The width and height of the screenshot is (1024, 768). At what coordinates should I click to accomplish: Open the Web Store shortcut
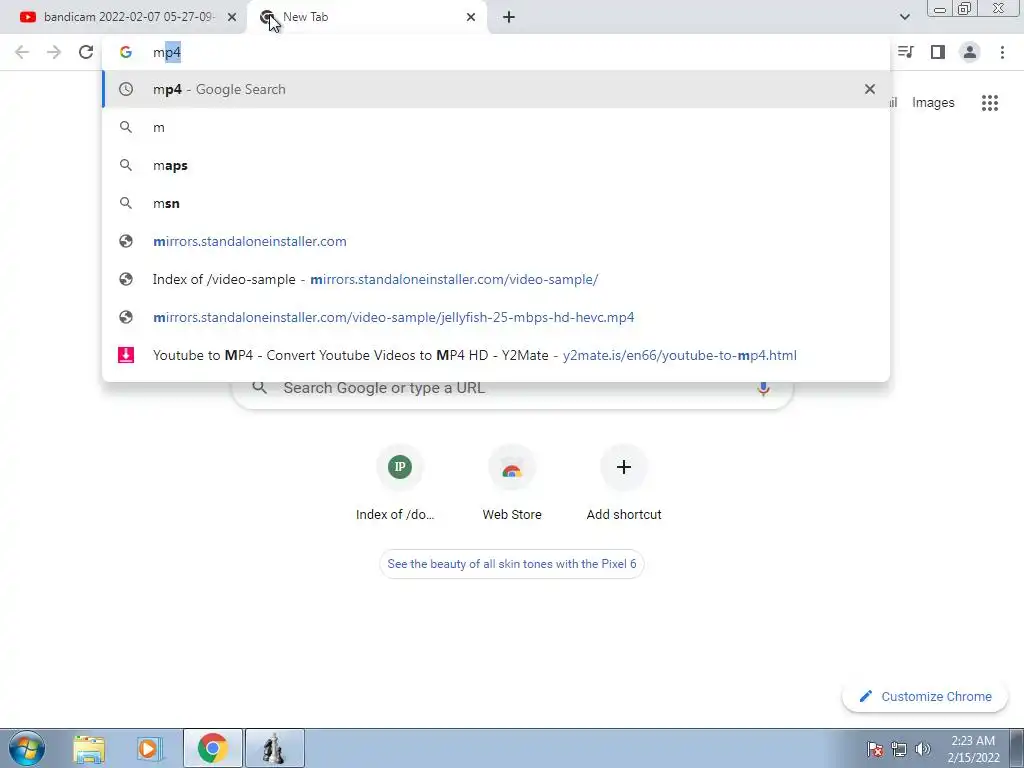click(512, 483)
